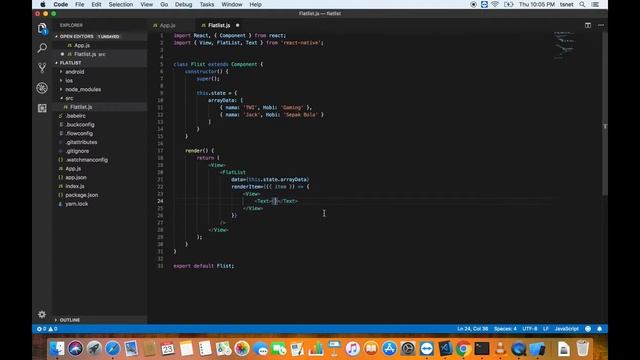
Task: Click unsaved dot on Flatlist.js tab
Action: (x=238, y=25)
